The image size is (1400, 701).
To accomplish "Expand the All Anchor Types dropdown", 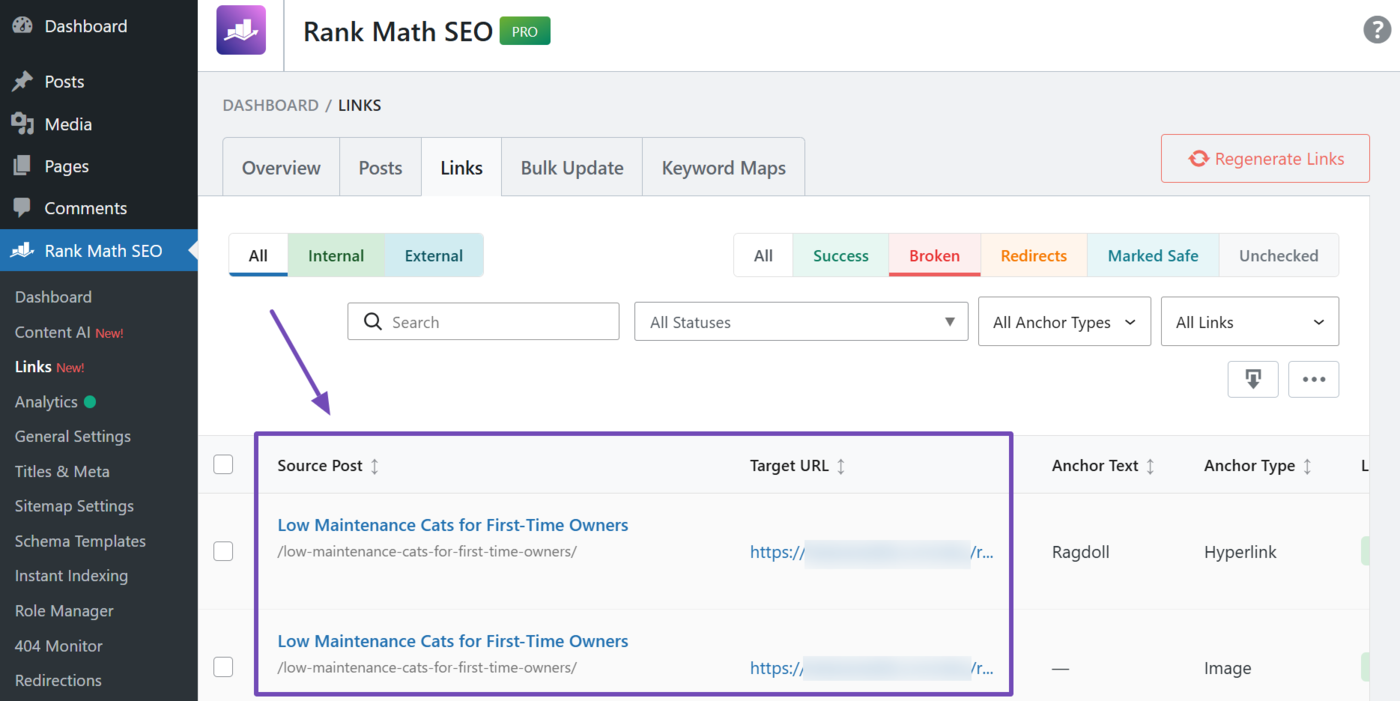I will click(1064, 321).
